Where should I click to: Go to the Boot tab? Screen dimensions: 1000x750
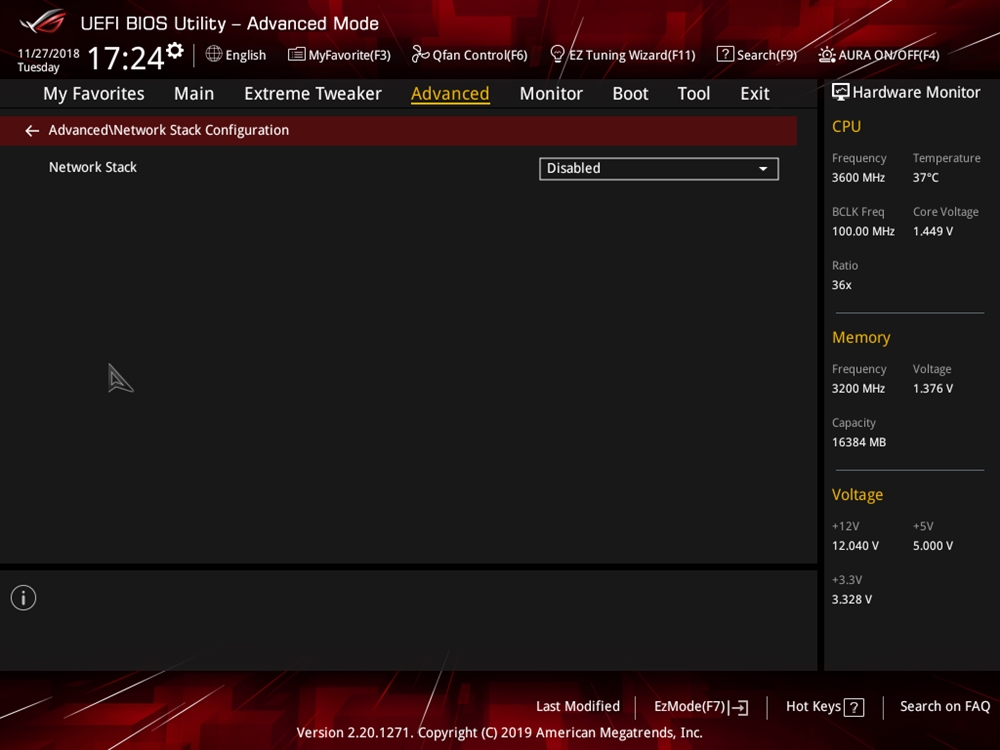(x=630, y=94)
